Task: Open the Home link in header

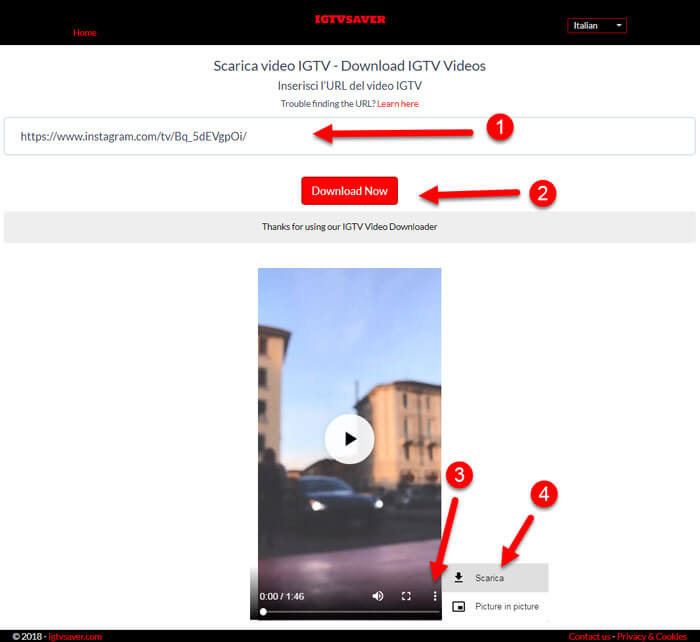Action: click(x=85, y=33)
